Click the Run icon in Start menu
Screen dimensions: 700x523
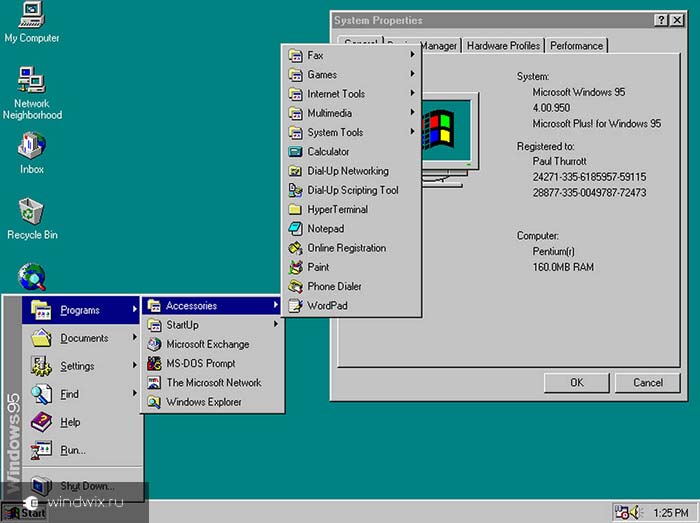(x=41, y=450)
